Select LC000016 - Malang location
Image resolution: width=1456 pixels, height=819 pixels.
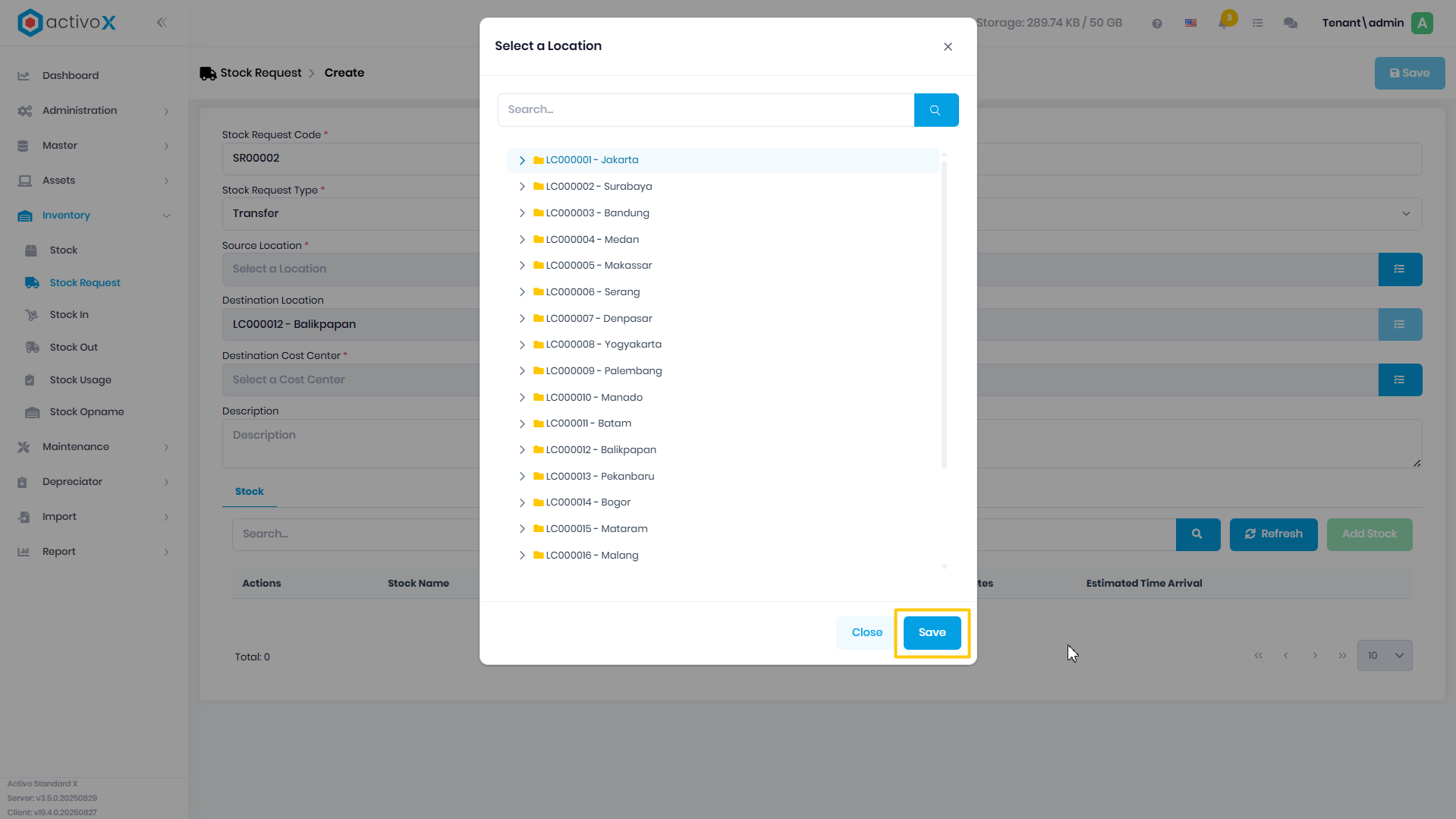coord(592,556)
